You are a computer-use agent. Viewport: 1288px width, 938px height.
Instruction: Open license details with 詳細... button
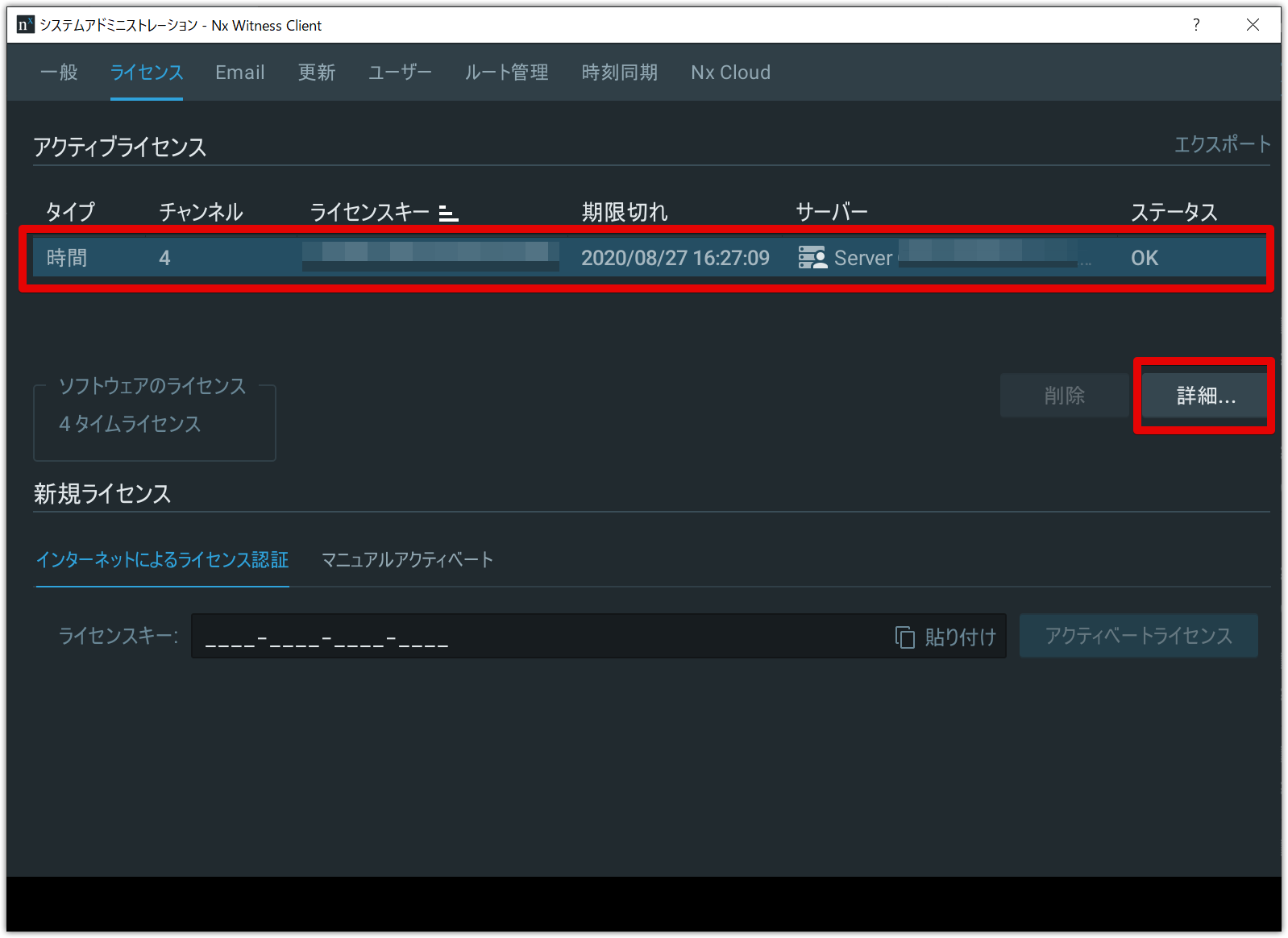tap(1206, 396)
